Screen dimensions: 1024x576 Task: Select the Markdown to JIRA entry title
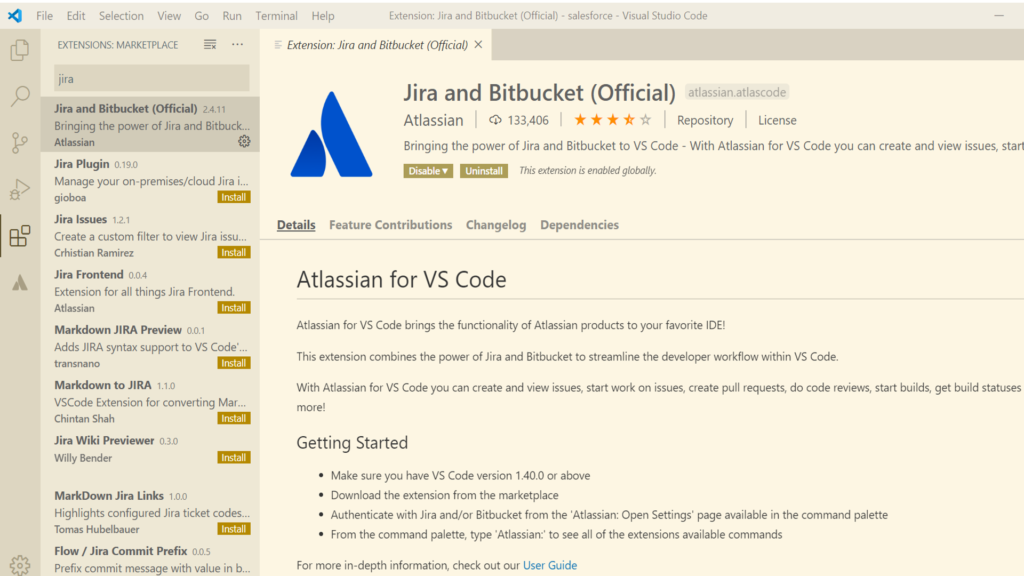[103, 385]
